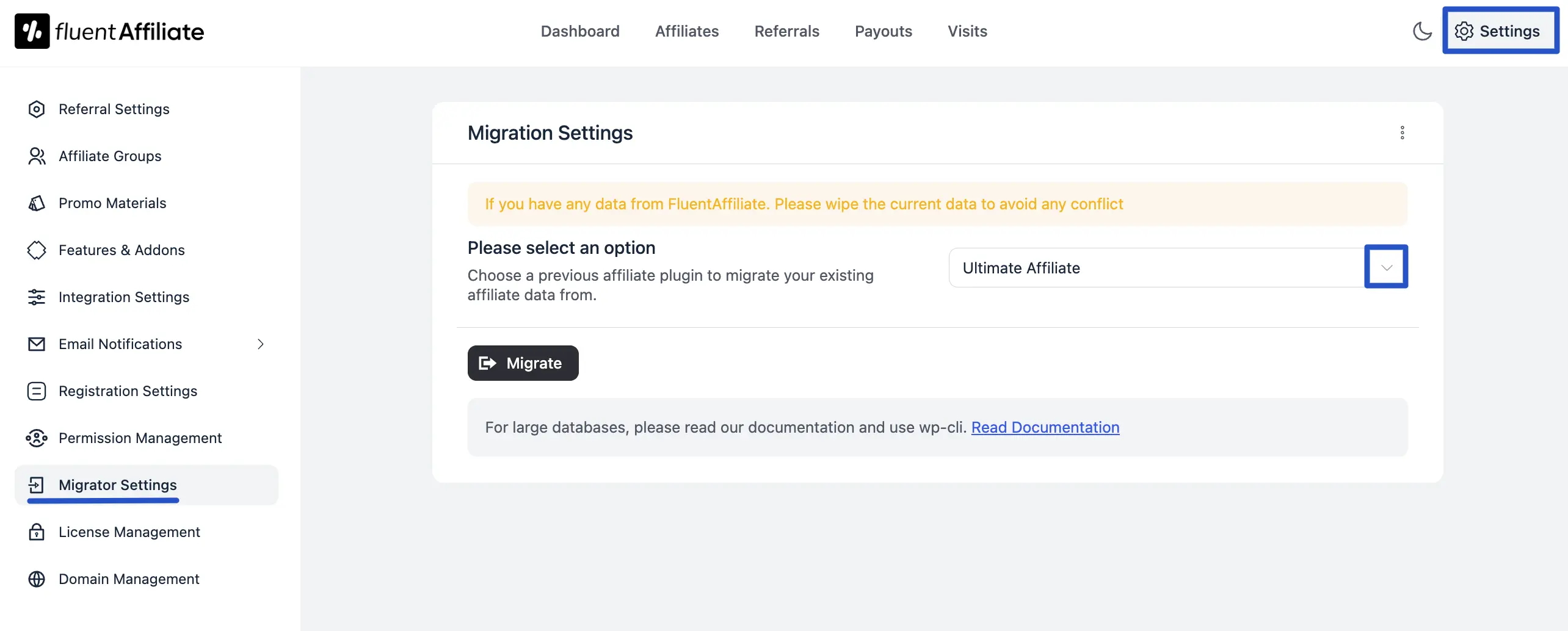Go to Permission Management

coord(147,438)
